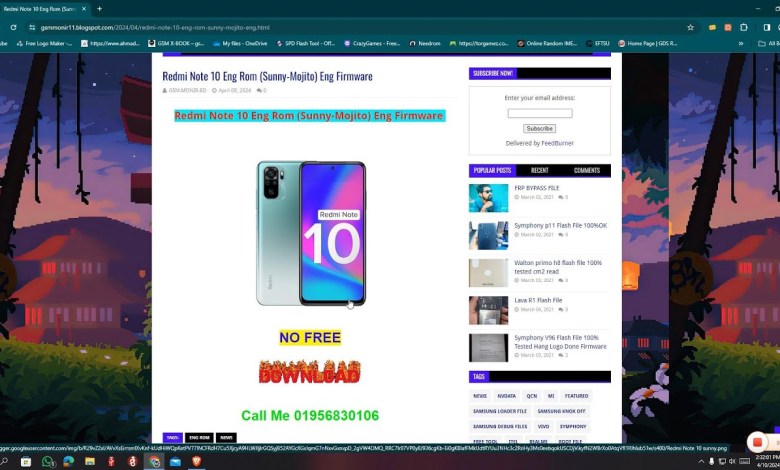Open the FRP BYPASS FILE post

click(537, 188)
